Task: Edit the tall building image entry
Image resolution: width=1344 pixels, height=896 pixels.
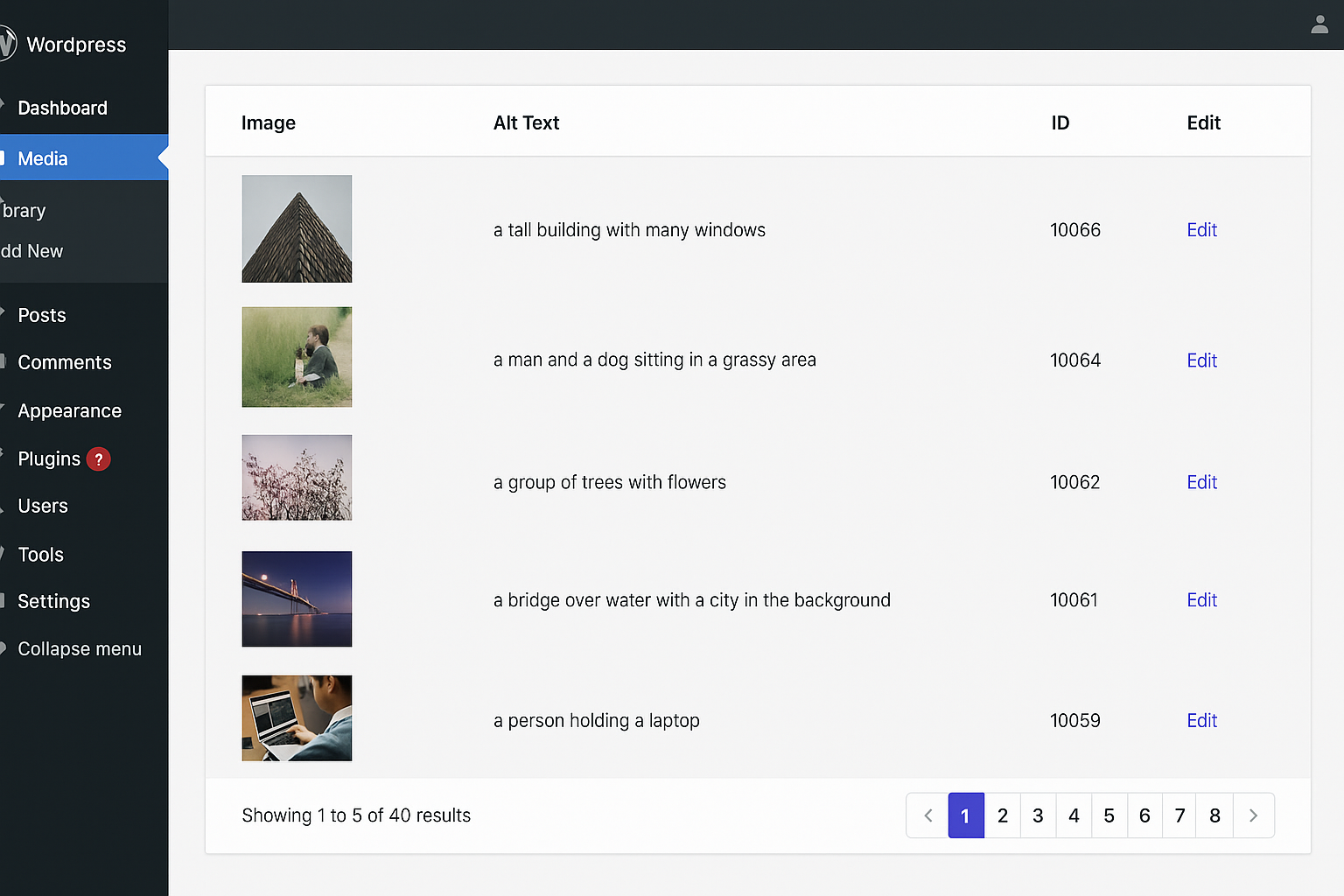Action: (x=1201, y=230)
